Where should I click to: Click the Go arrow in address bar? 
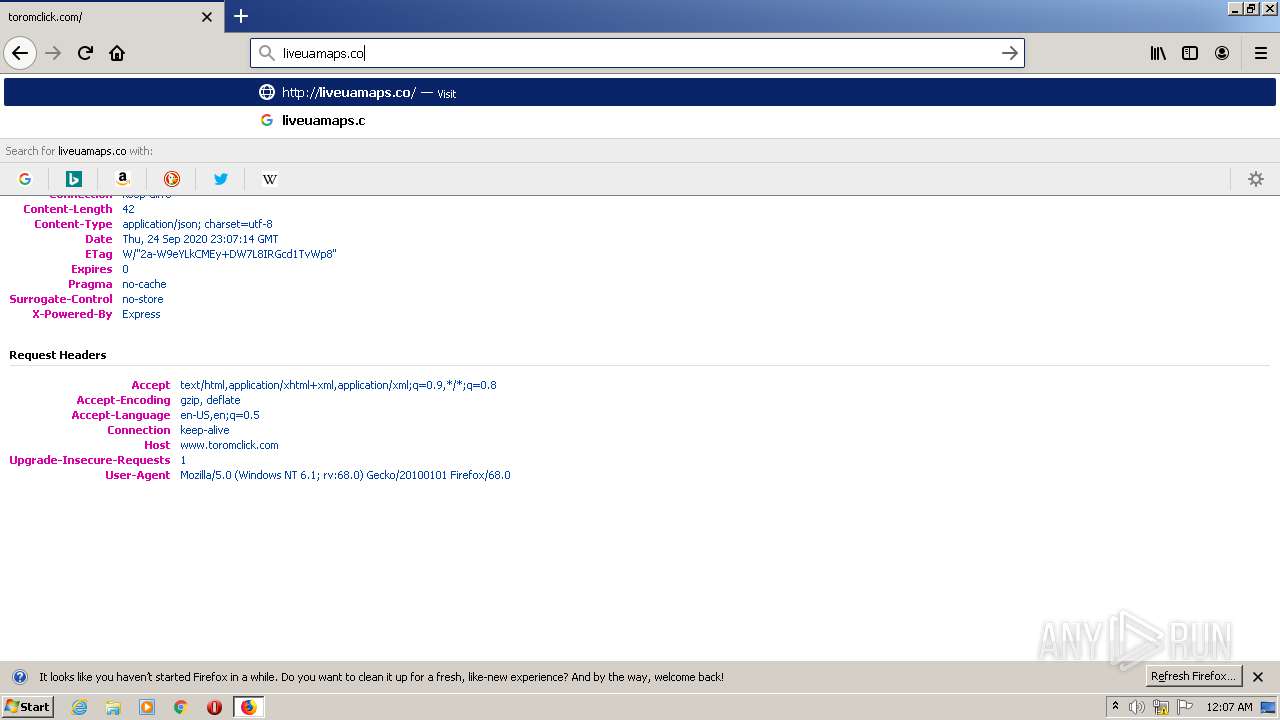pyautogui.click(x=1010, y=53)
